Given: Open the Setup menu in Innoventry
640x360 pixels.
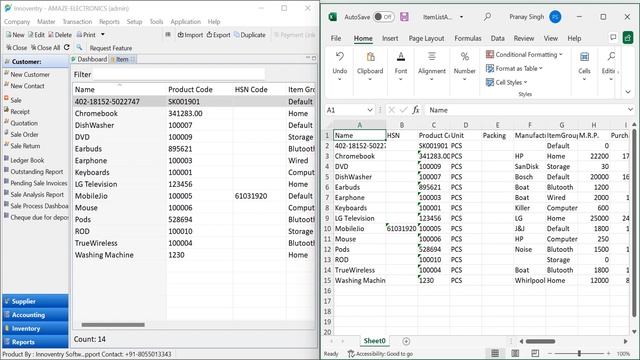Looking at the screenshot, I should (x=134, y=22).
